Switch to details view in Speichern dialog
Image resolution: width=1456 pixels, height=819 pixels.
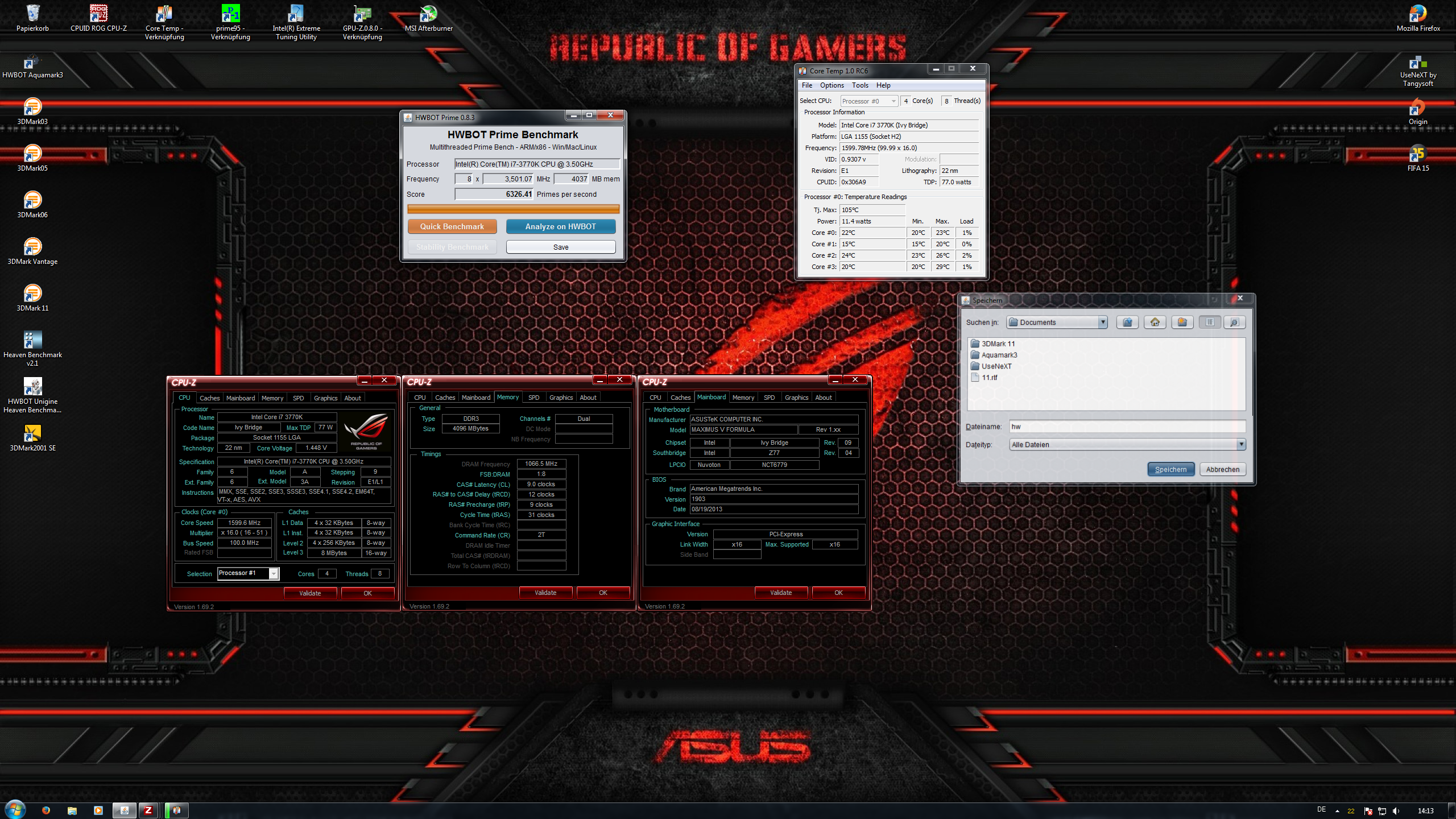click(x=1234, y=322)
